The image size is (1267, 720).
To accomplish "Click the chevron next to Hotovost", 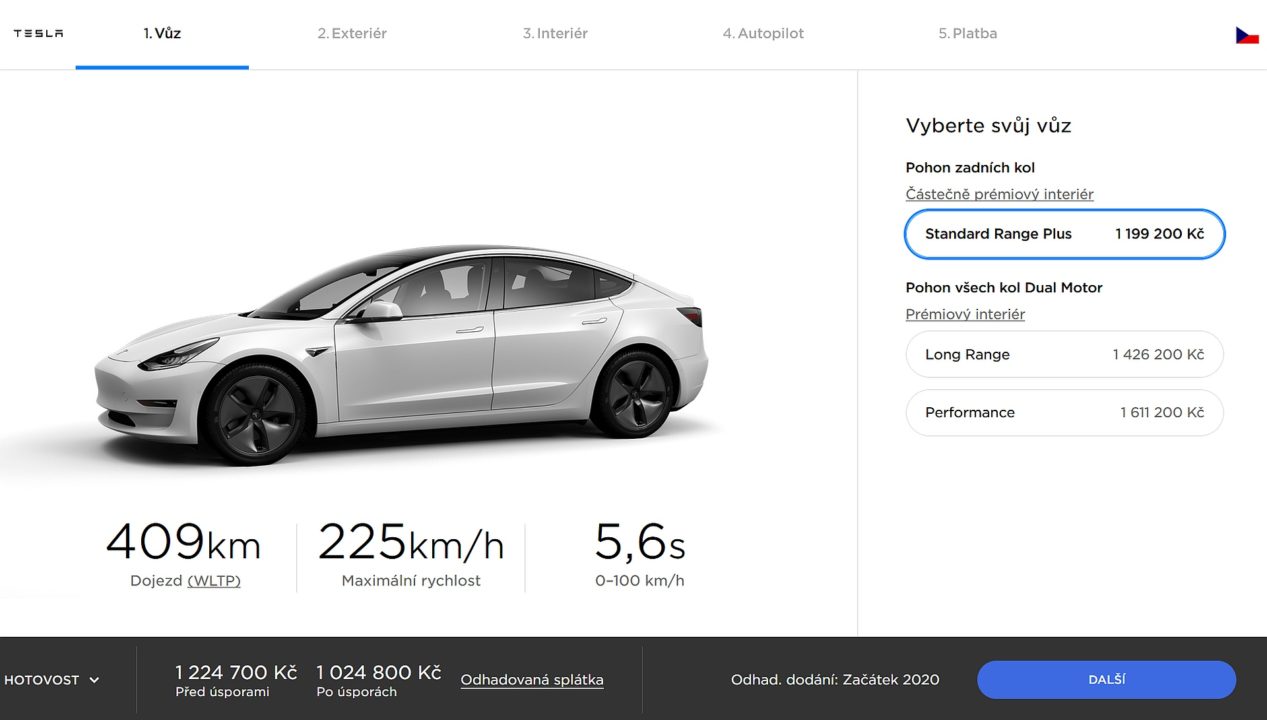I will (x=94, y=680).
